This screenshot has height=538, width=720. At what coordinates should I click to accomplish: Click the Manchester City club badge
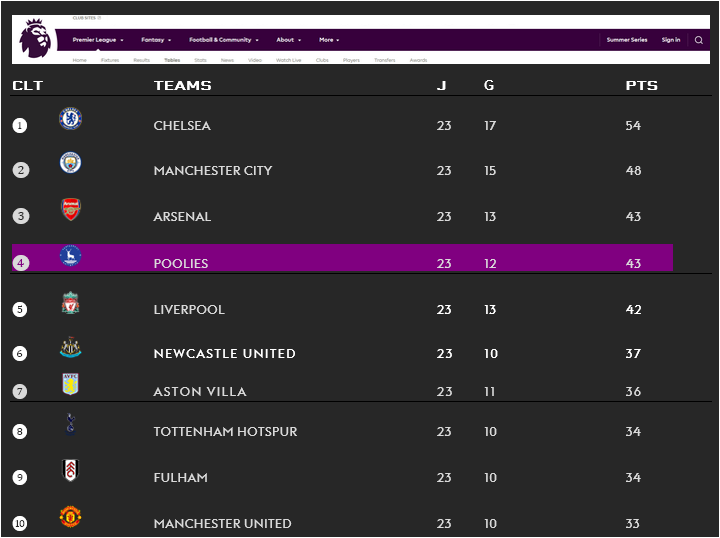[x=71, y=163]
